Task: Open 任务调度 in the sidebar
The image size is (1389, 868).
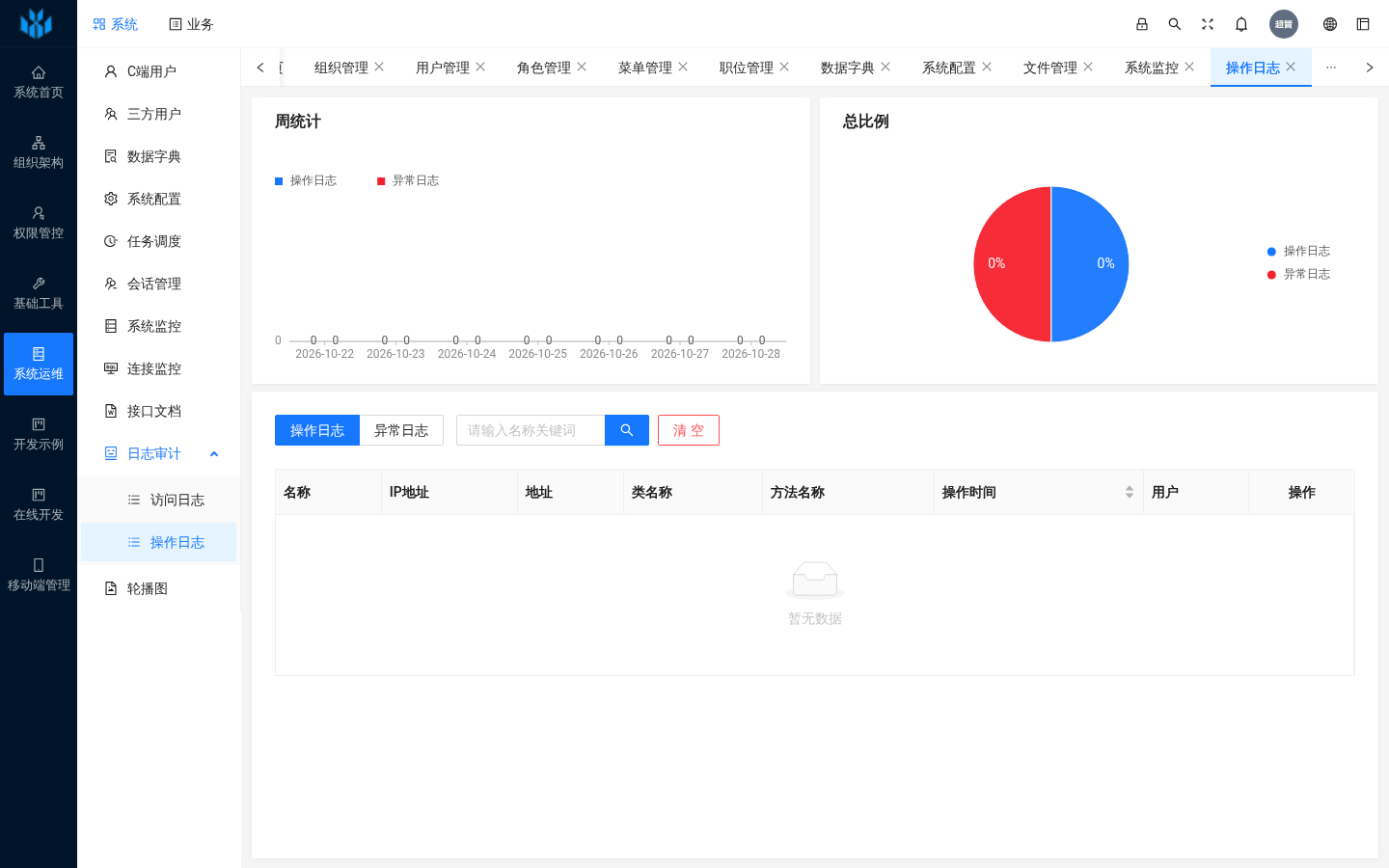Action: pyautogui.click(x=159, y=241)
